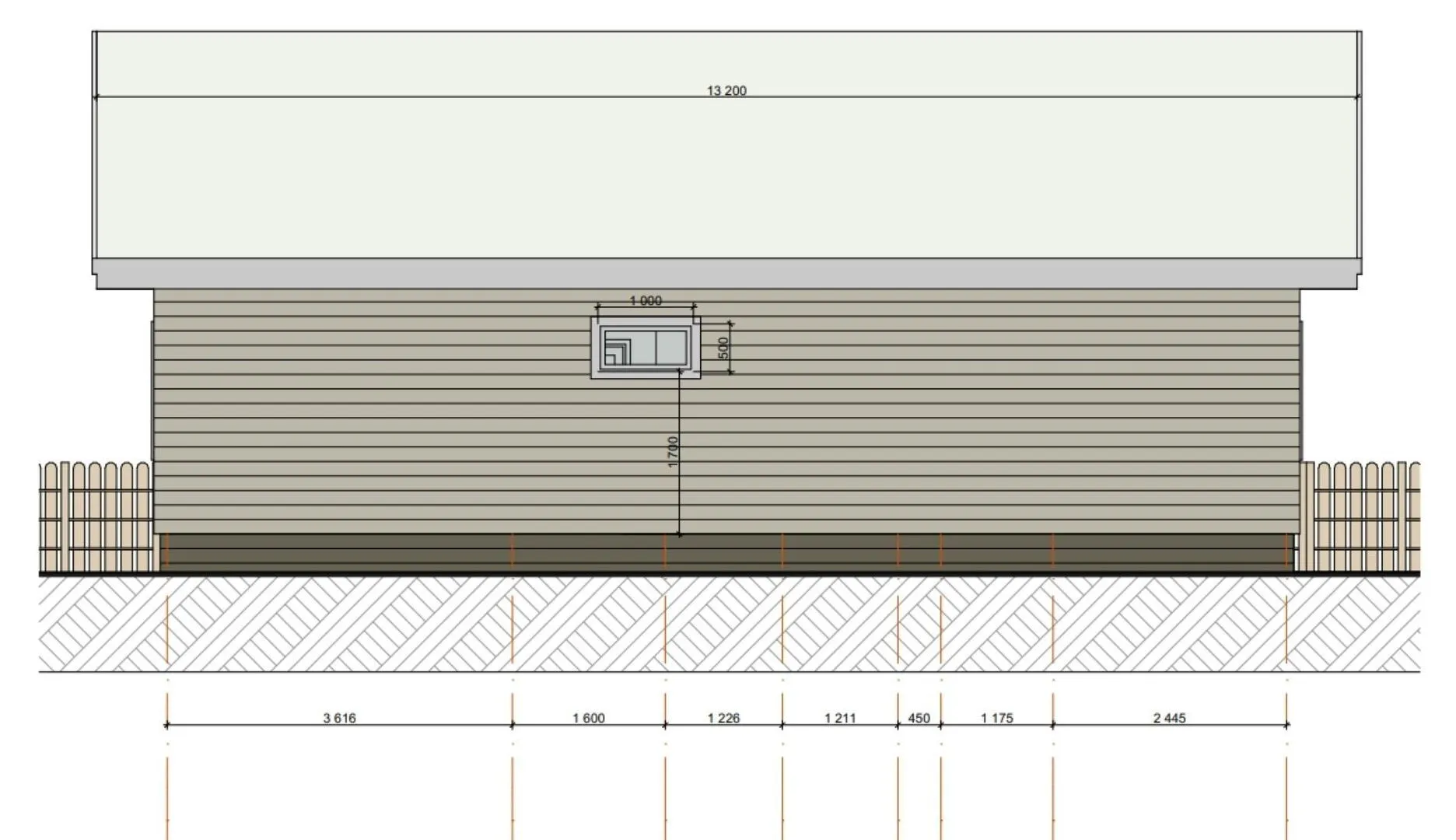Viewport: 1456px width, 840px height.
Task: Select the 1 175 dimension label
Action: click(996, 718)
